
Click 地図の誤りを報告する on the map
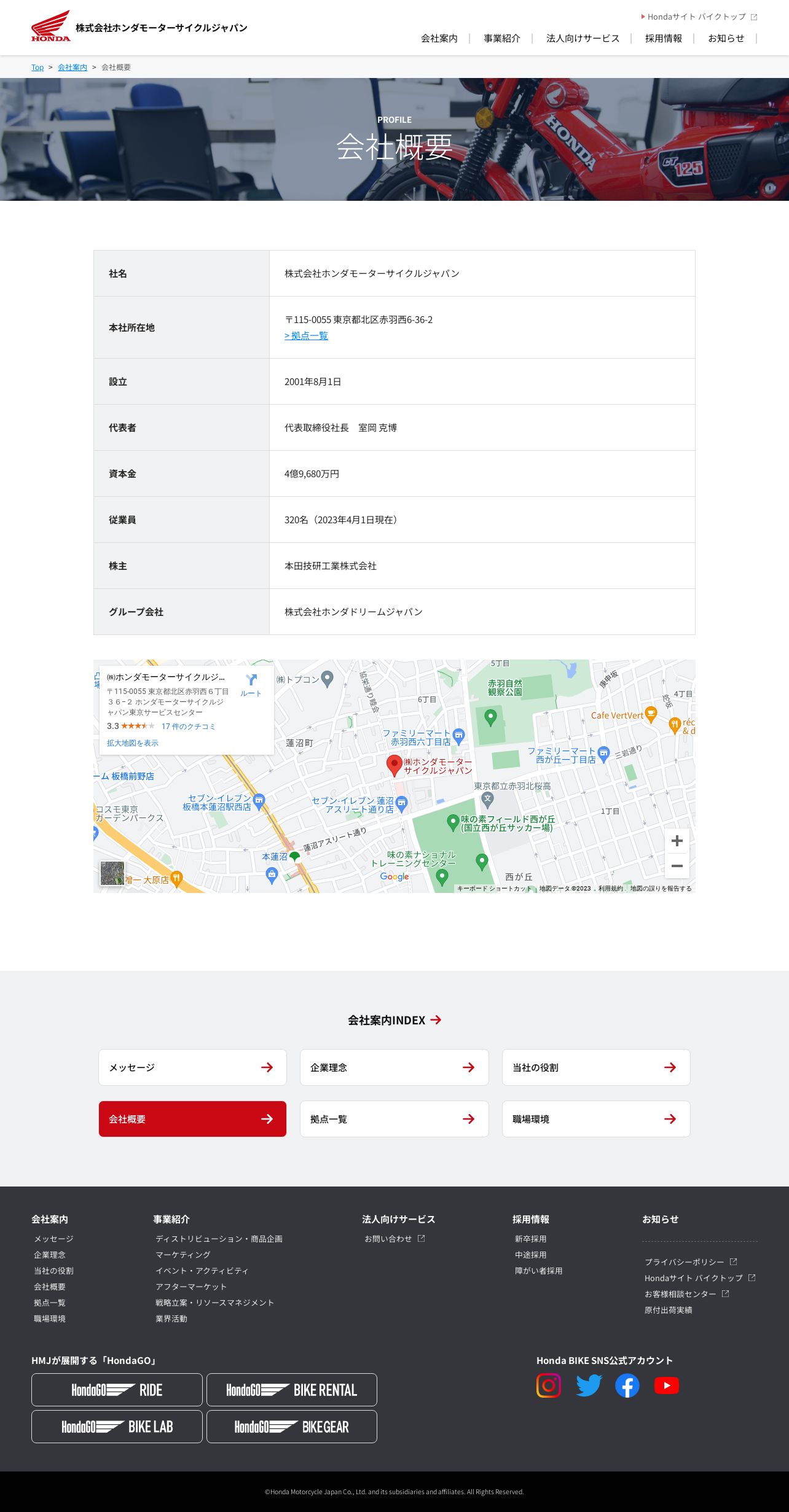(x=661, y=888)
